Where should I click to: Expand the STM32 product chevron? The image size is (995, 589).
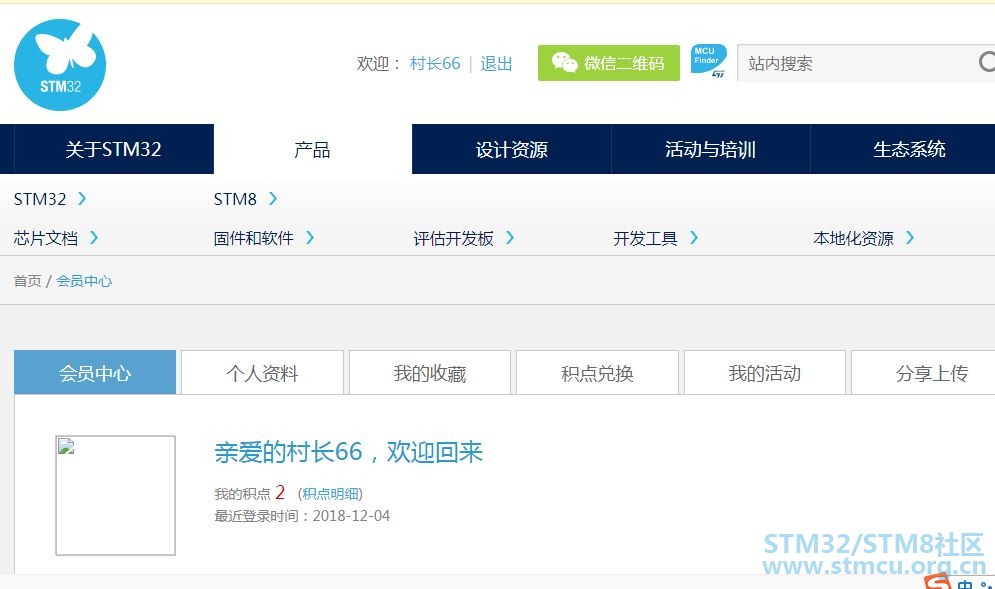[x=82, y=199]
